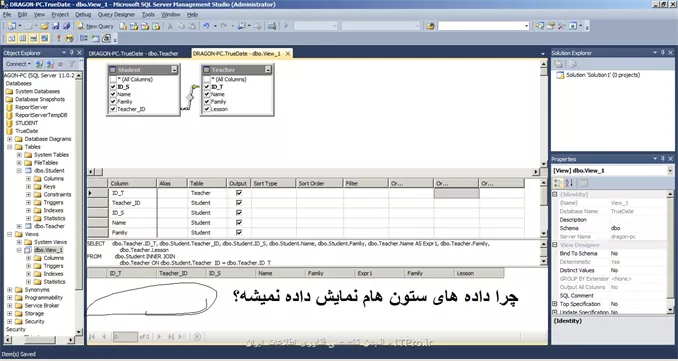
Task: Click the Registered Servers toolbar icon
Action: click(539, 26)
